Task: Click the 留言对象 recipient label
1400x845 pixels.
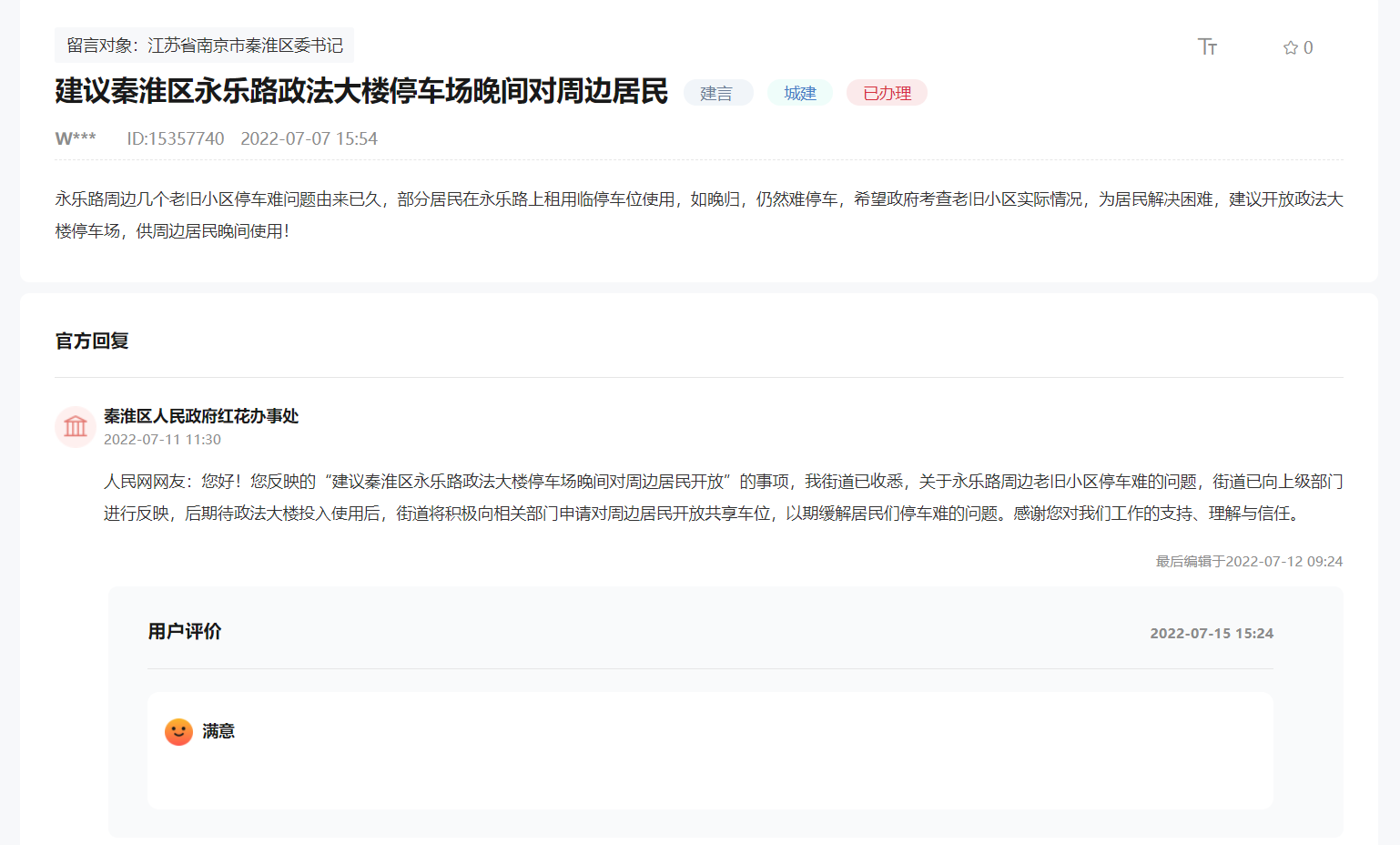Action: [x=205, y=46]
